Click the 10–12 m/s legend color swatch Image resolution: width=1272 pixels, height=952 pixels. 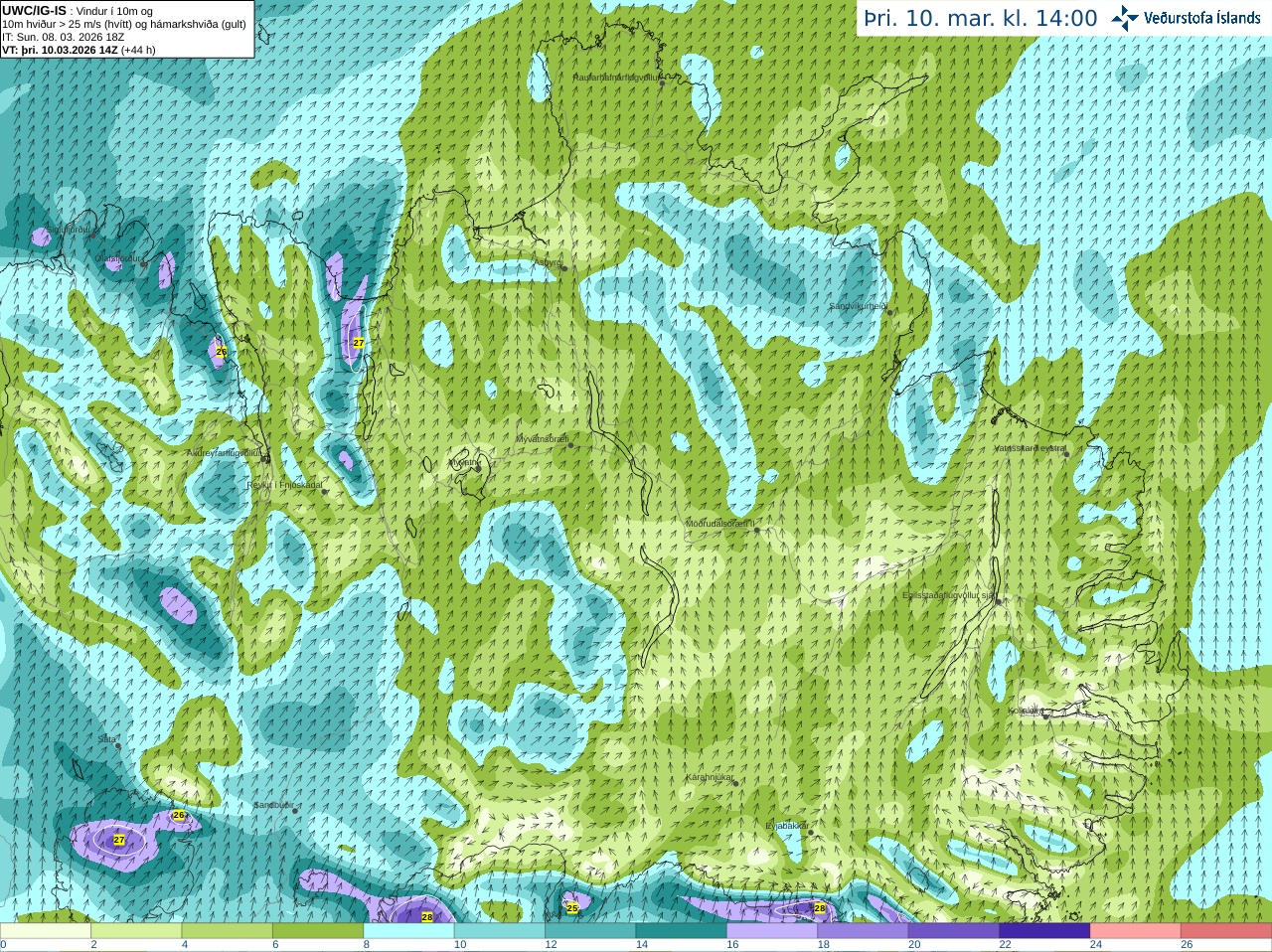pos(499,931)
